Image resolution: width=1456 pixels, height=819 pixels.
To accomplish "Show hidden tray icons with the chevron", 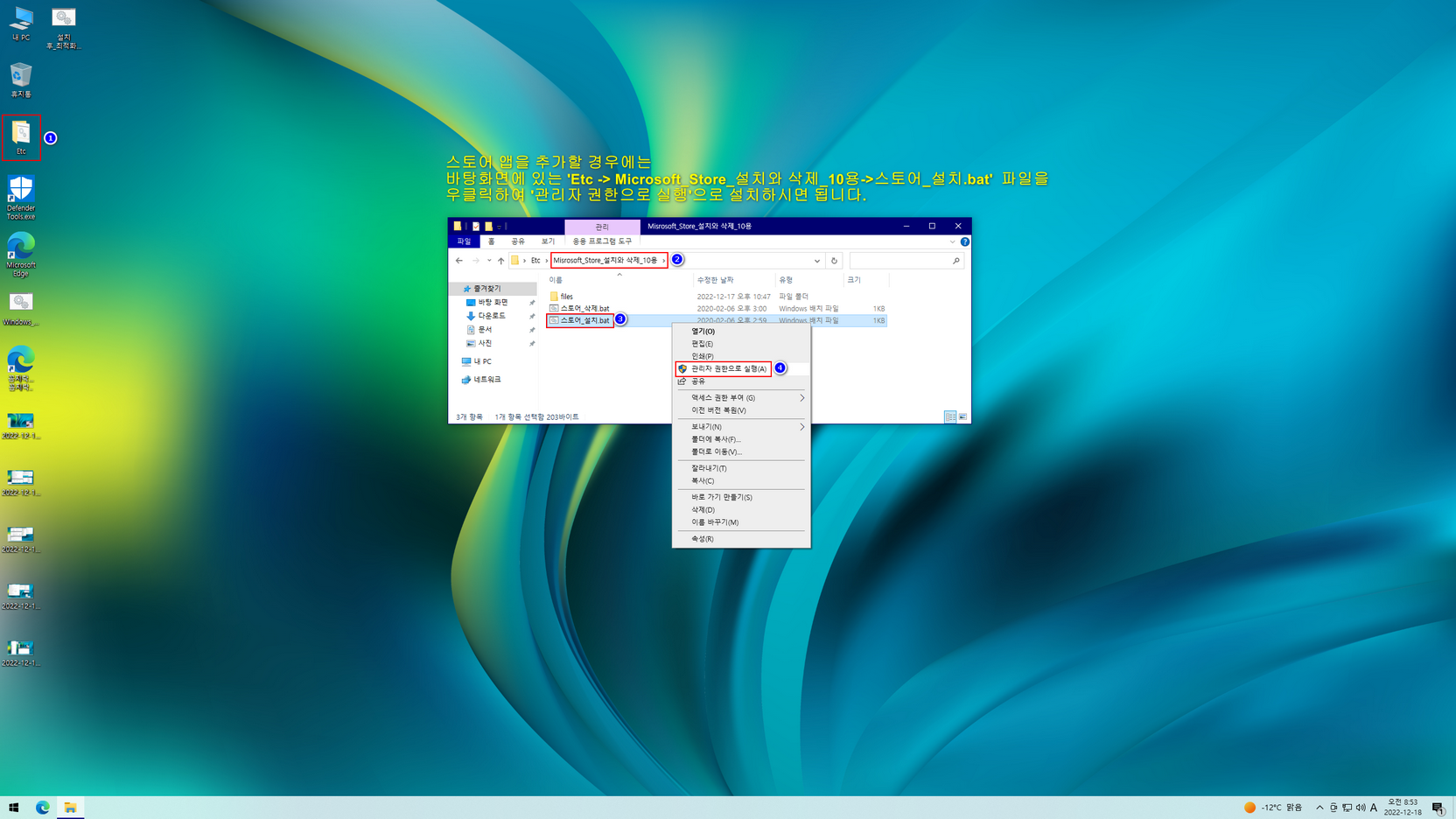I will (x=1319, y=808).
